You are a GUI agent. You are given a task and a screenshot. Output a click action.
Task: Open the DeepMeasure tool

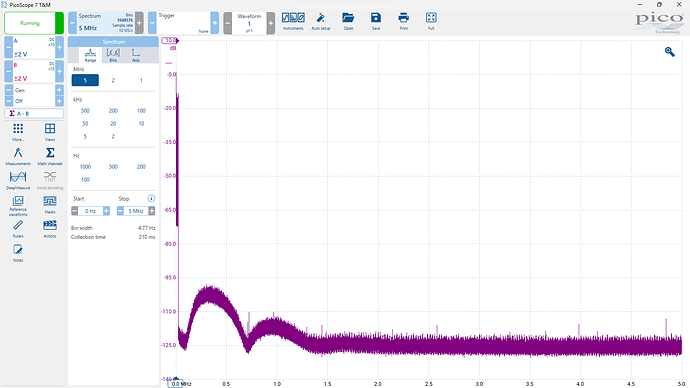click(x=18, y=180)
